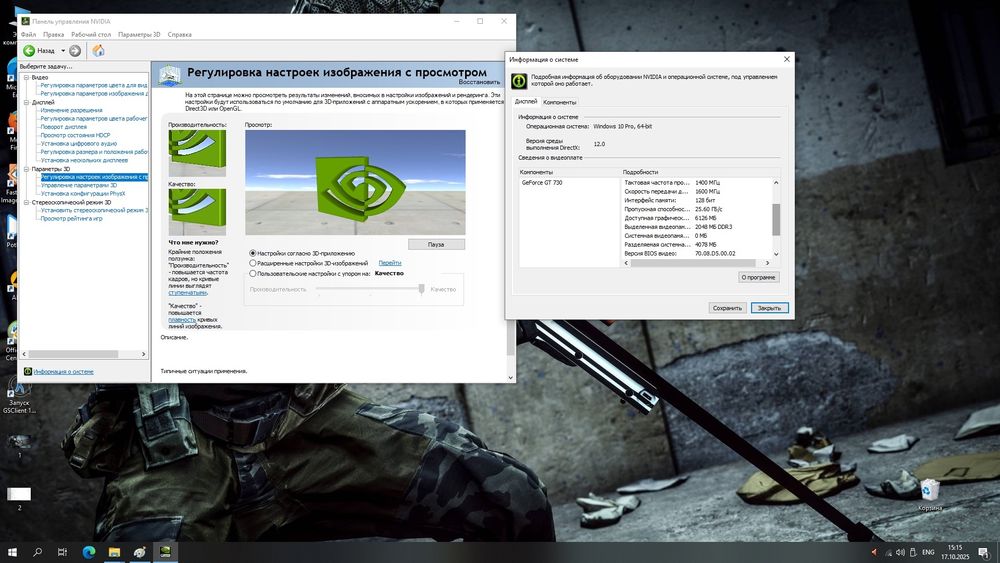The image size is (1000, 563).
Task: Select 'Поворот дисплея' in task tree
Action: [x=64, y=127]
